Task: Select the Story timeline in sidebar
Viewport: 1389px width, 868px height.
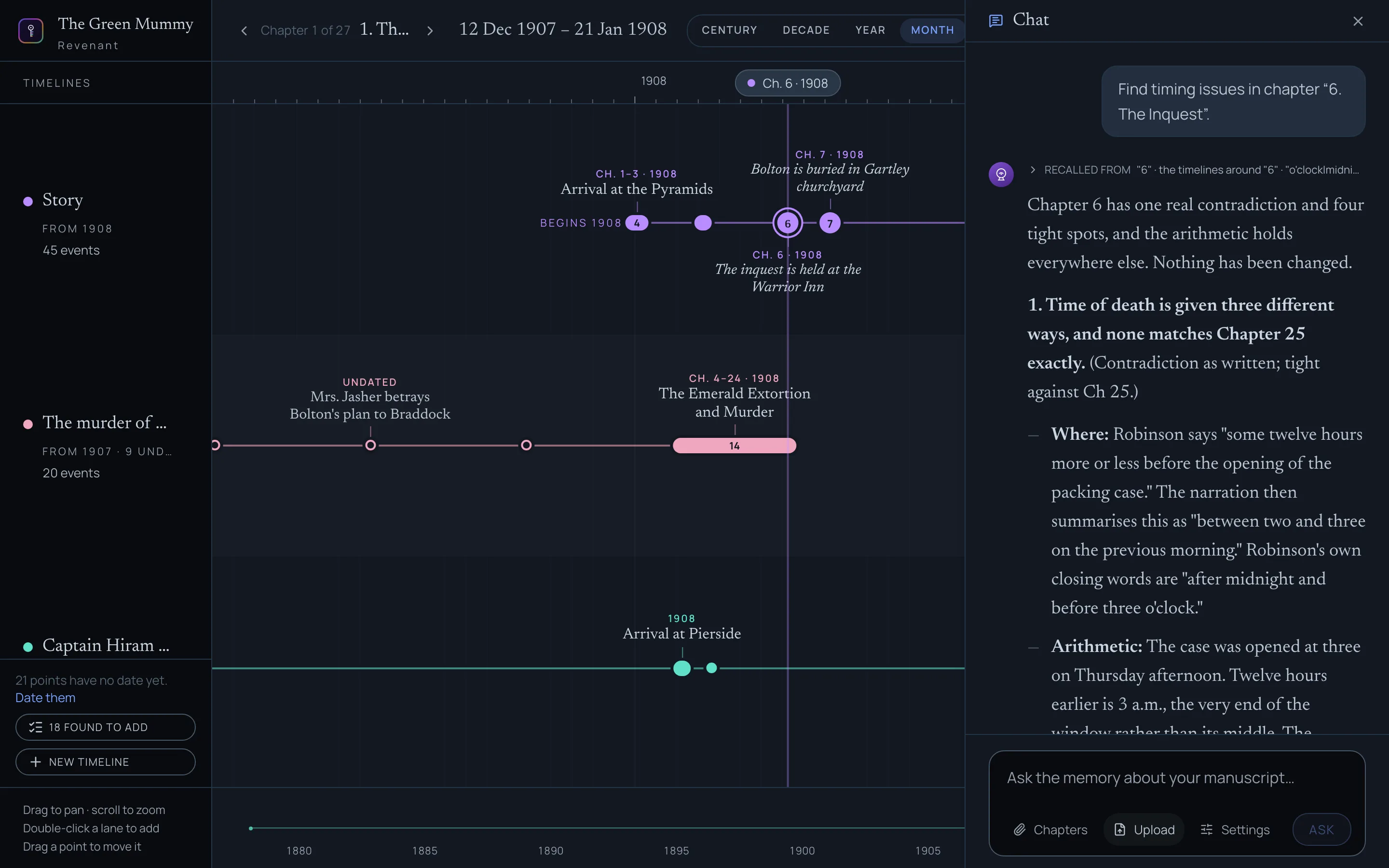Action: pyautogui.click(x=63, y=200)
